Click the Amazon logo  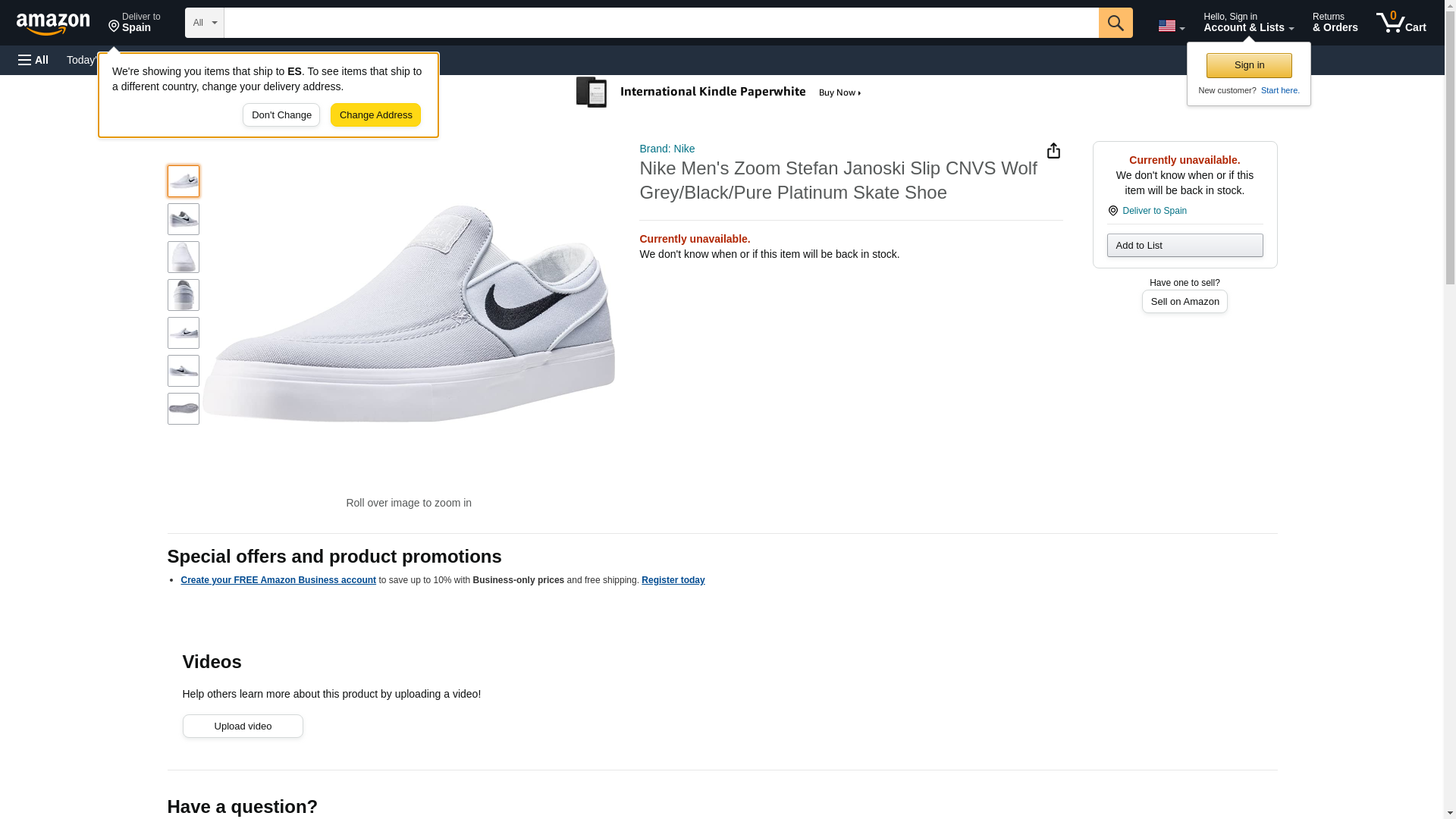53,24
